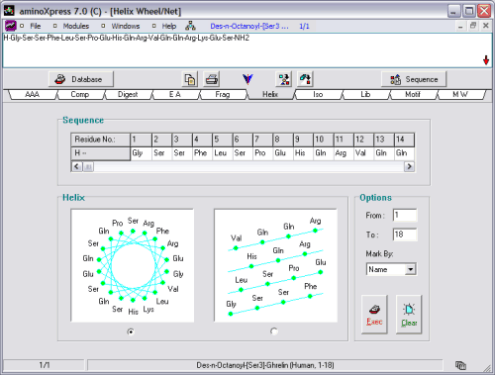The image size is (495, 375).
Task: Click the Exec button
Action: point(374,314)
